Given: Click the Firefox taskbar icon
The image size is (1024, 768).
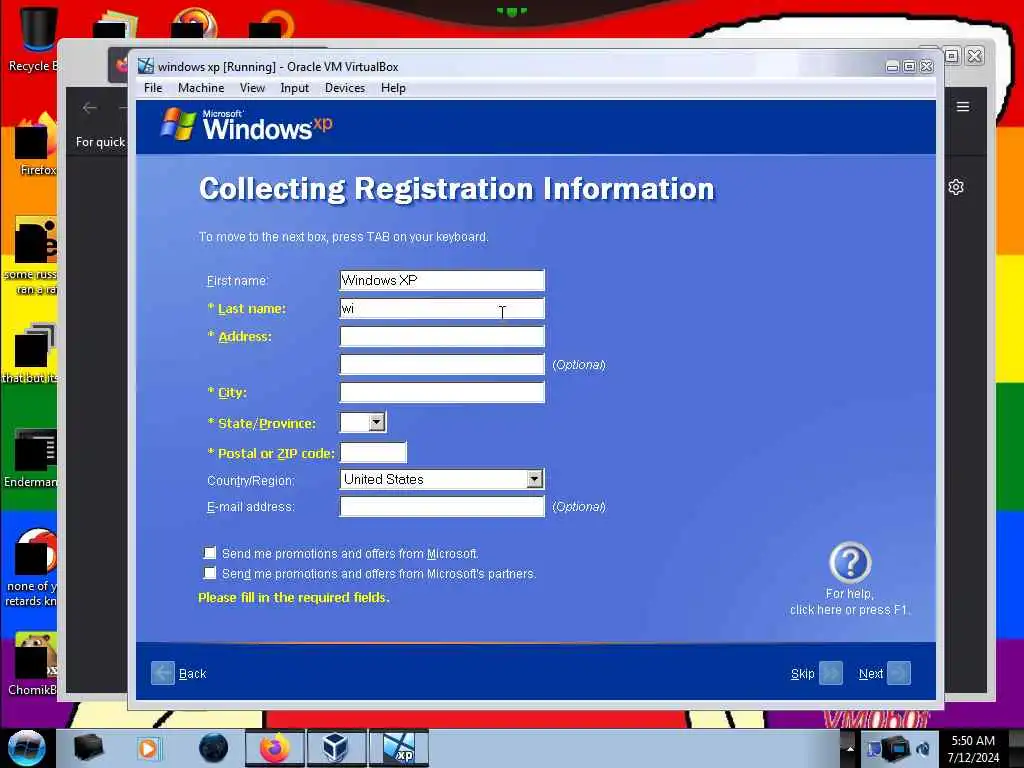Looking at the screenshot, I should tap(274, 748).
